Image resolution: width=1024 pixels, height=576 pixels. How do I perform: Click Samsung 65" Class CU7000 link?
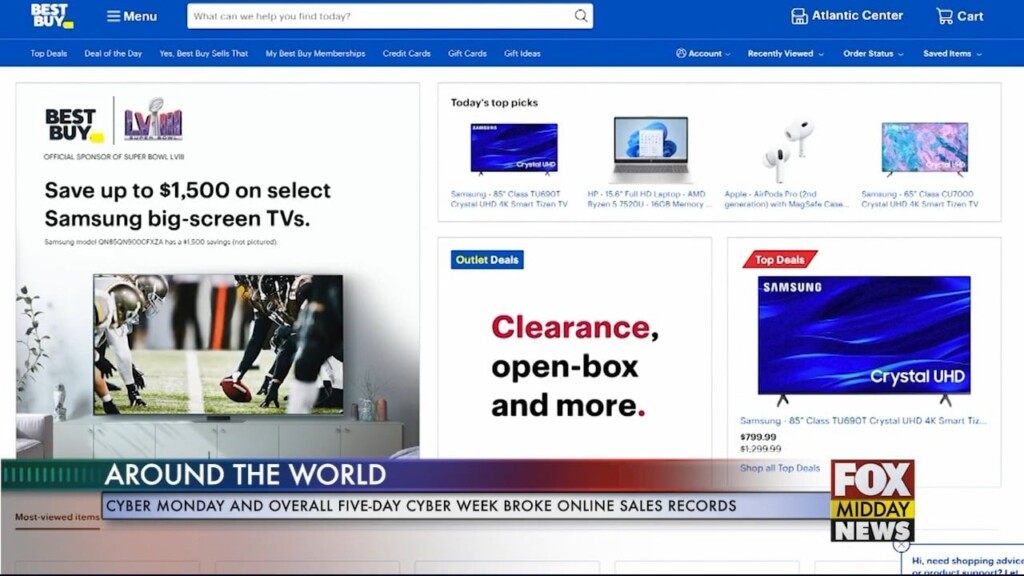click(920, 199)
